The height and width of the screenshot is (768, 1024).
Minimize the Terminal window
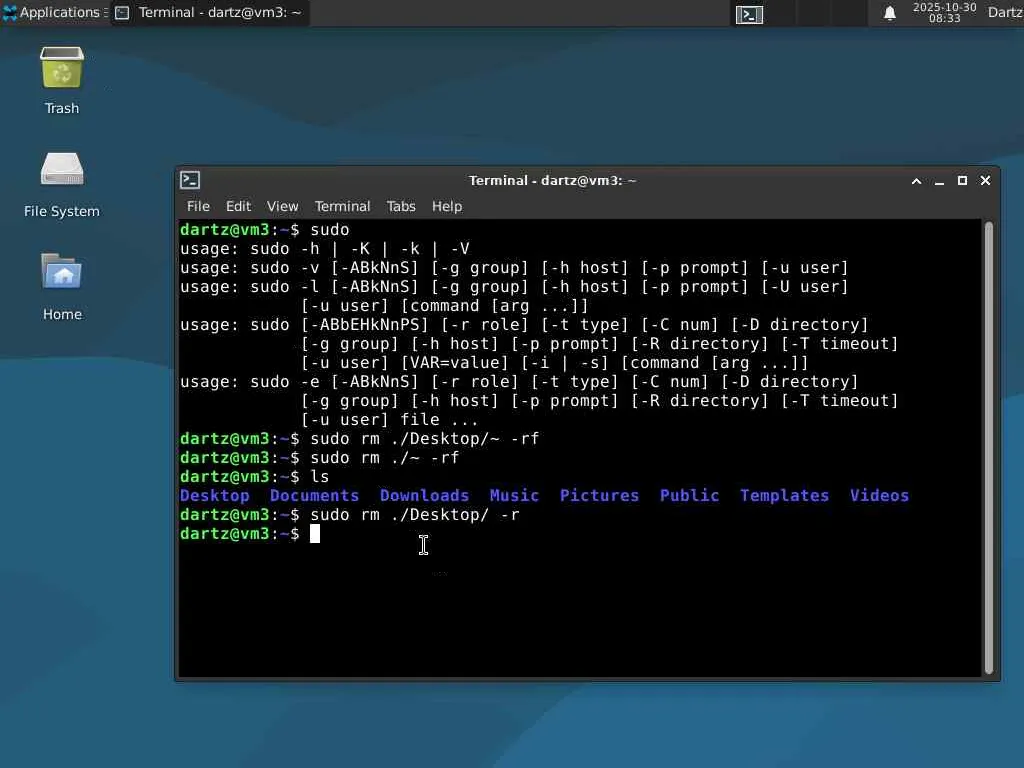coord(939,181)
